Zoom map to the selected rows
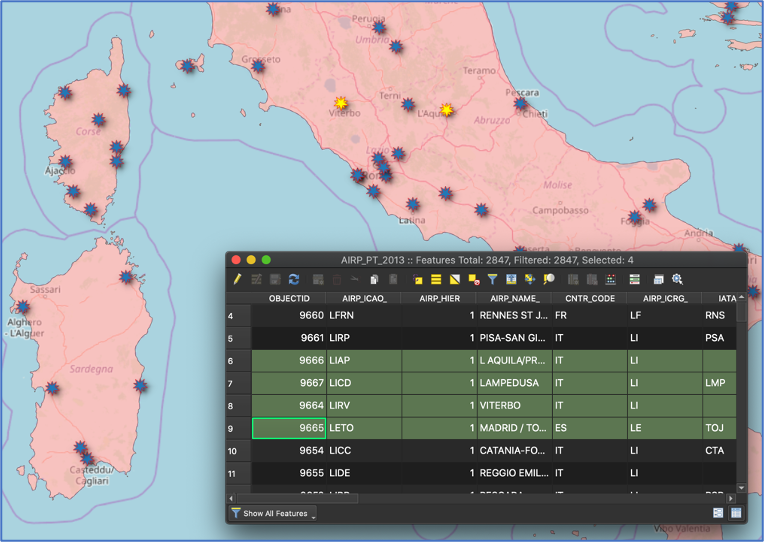Viewport: 764px width, 542px height. 549,280
